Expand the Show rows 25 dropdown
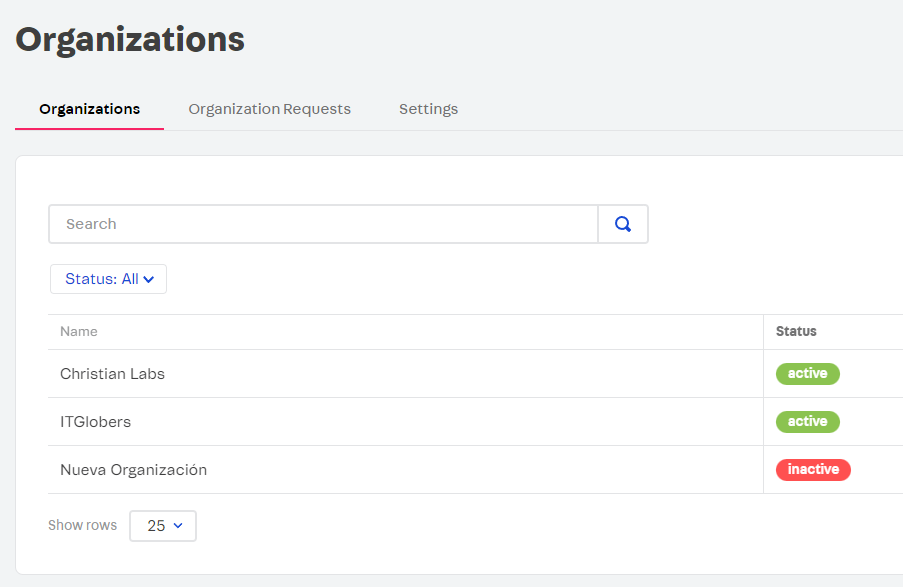The height and width of the screenshot is (587, 903). (163, 526)
